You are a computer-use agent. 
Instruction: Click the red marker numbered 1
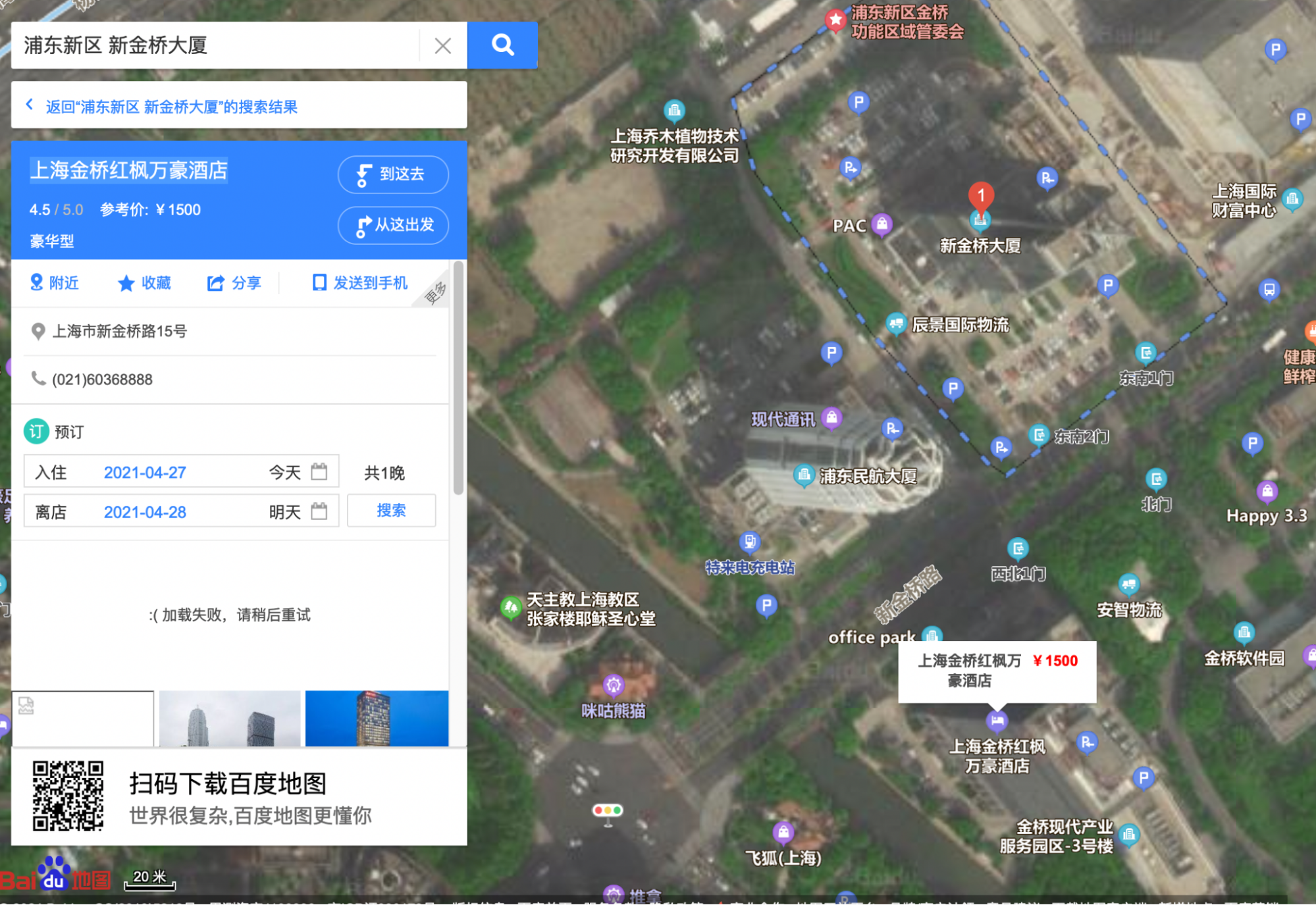click(980, 197)
